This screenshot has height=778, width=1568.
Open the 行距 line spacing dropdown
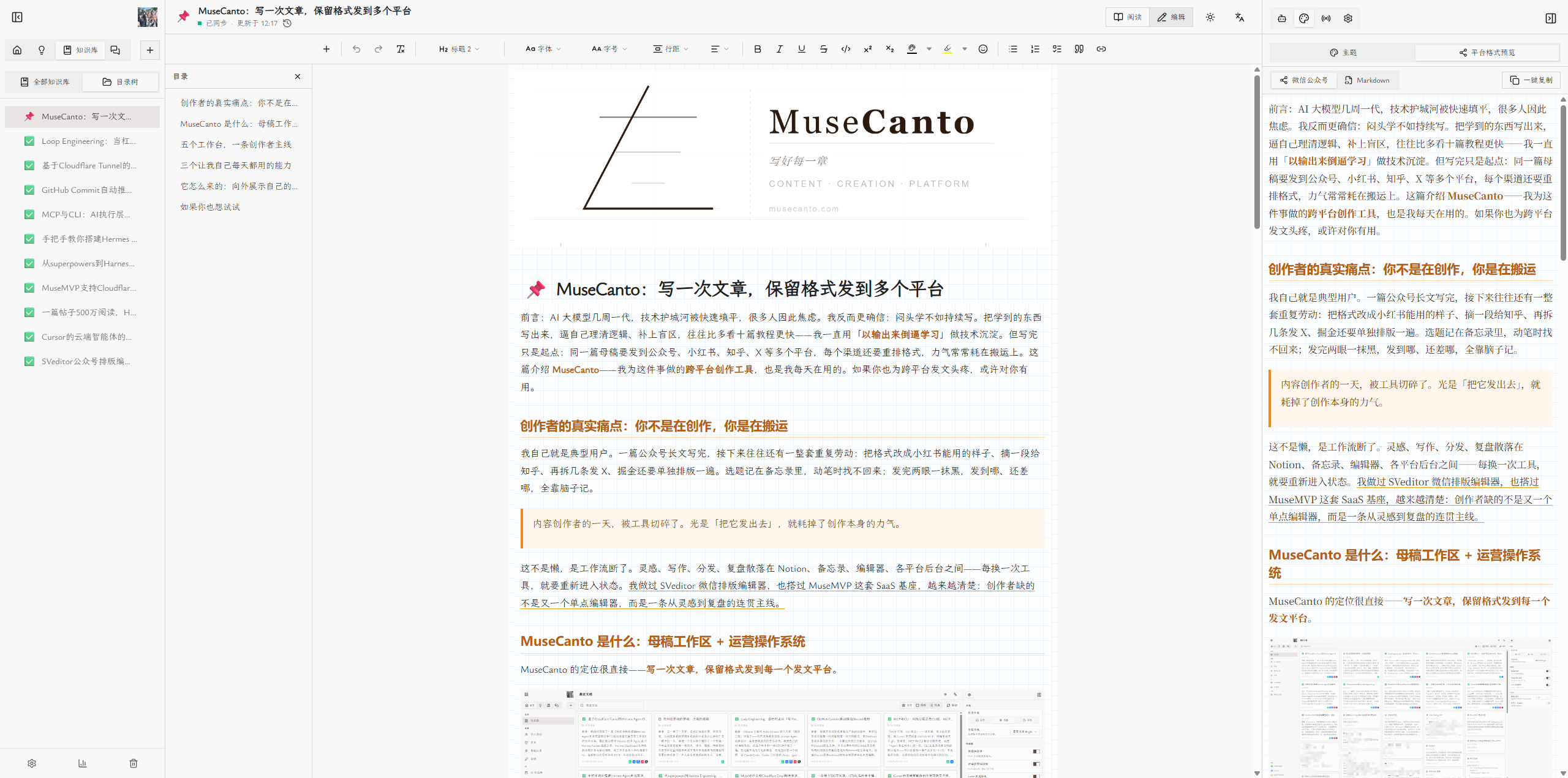click(x=671, y=49)
